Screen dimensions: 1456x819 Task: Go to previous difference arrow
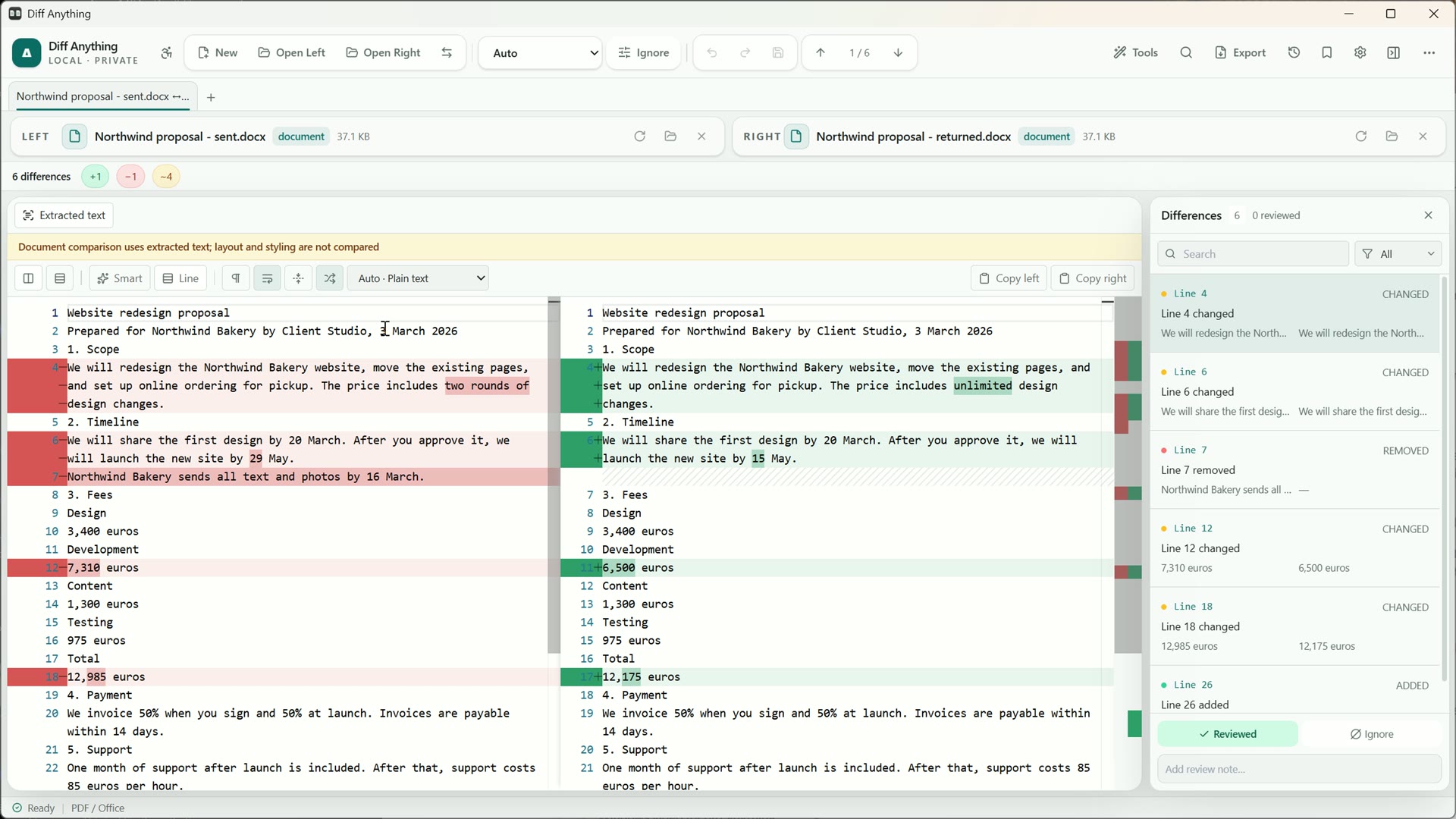point(821,53)
